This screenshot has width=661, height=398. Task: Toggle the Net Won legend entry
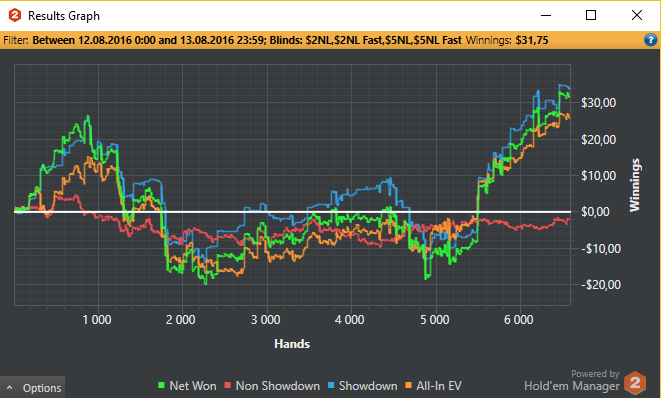tap(187, 386)
